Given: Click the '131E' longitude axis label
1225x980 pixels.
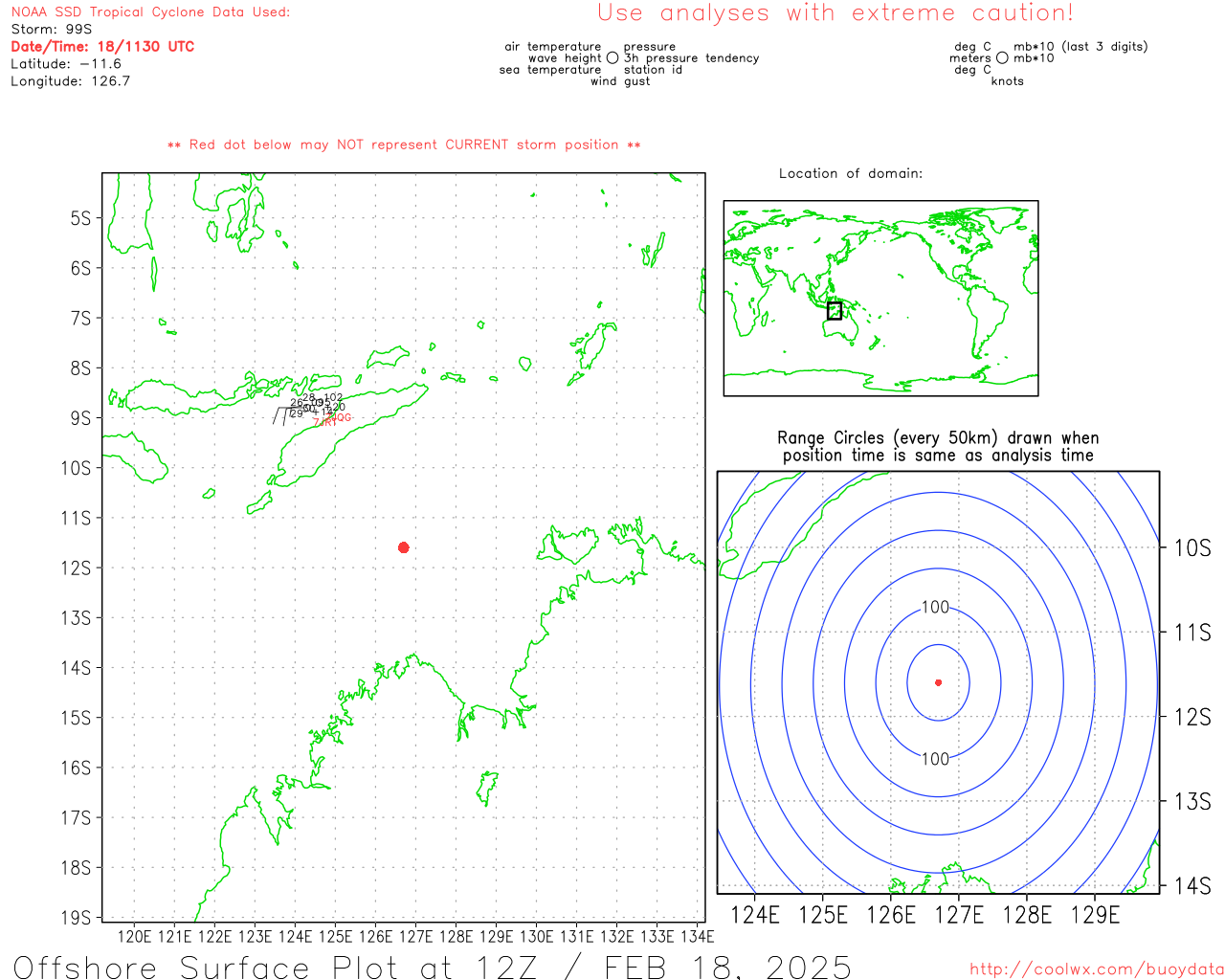Looking at the screenshot, I should point(576,936).
